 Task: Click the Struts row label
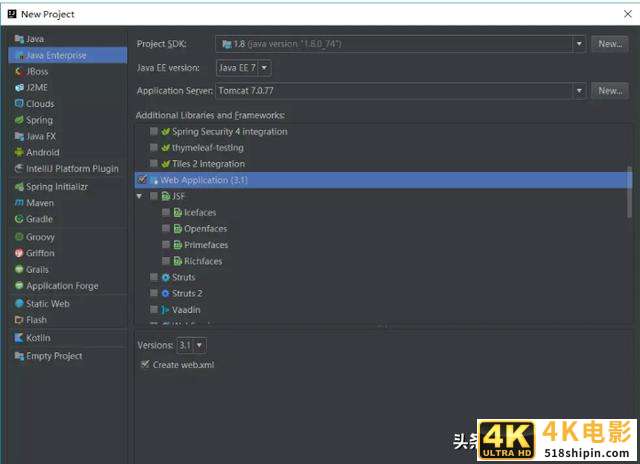[x=183, y=278]
